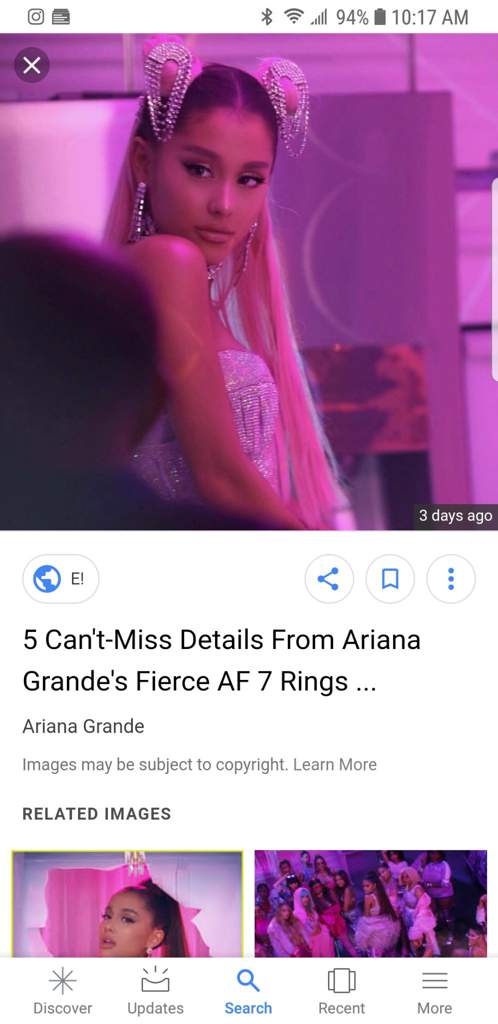Open the 5 Can't-Miss Details article title
Screen dimensions: 498x1024
[221, 660]
